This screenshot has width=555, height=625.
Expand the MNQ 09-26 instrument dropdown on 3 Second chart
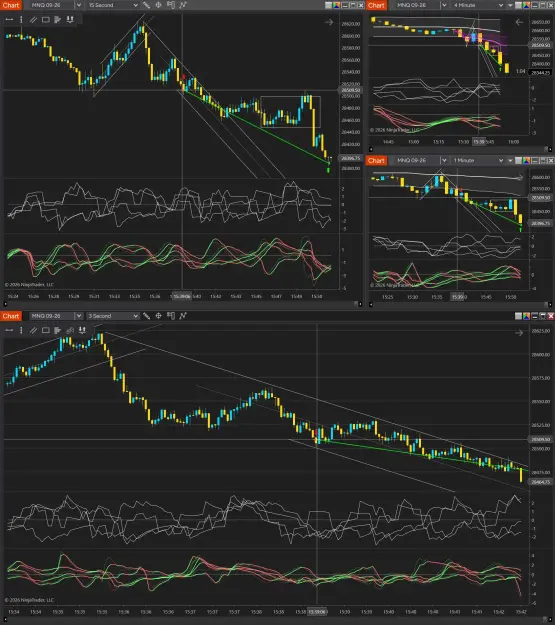(x=79, y=316)
